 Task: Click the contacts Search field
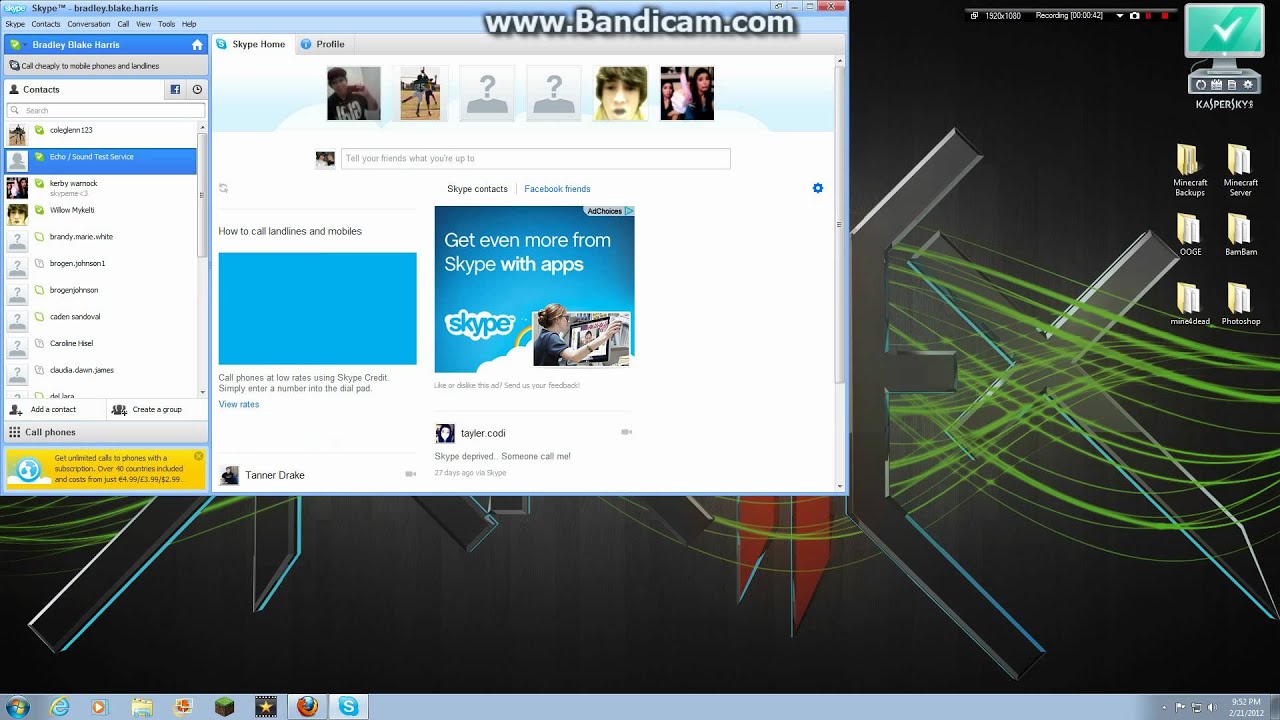coord(105,110)
